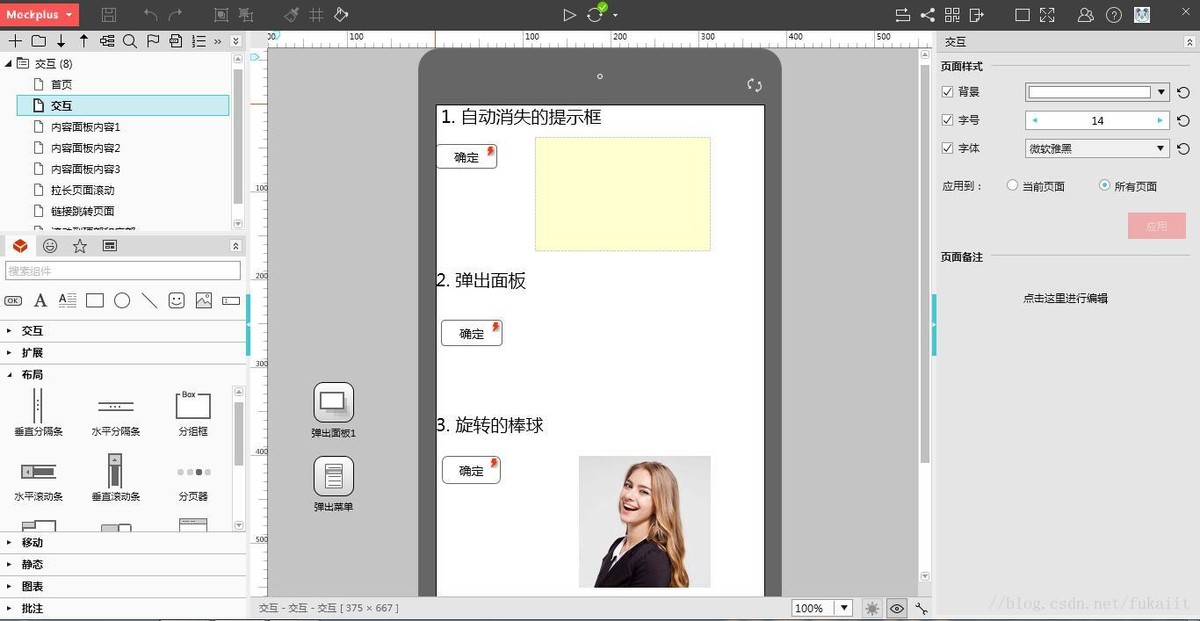
Task: Toggle the 背景 checkbox
Action: [x=948, y=92]
